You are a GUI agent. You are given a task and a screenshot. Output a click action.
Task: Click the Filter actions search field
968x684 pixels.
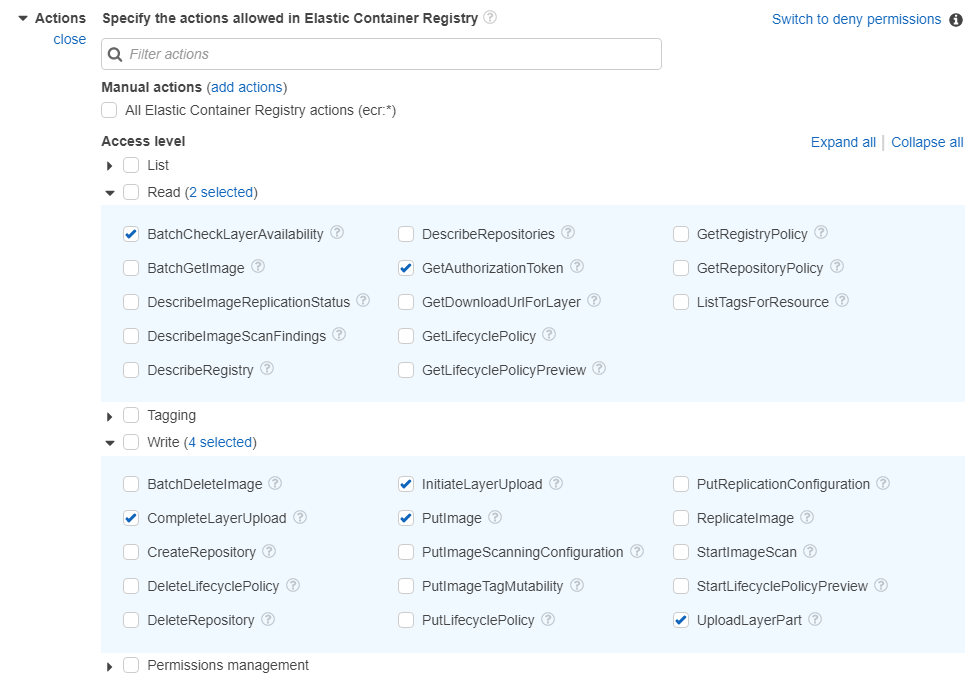pos(382,54)
